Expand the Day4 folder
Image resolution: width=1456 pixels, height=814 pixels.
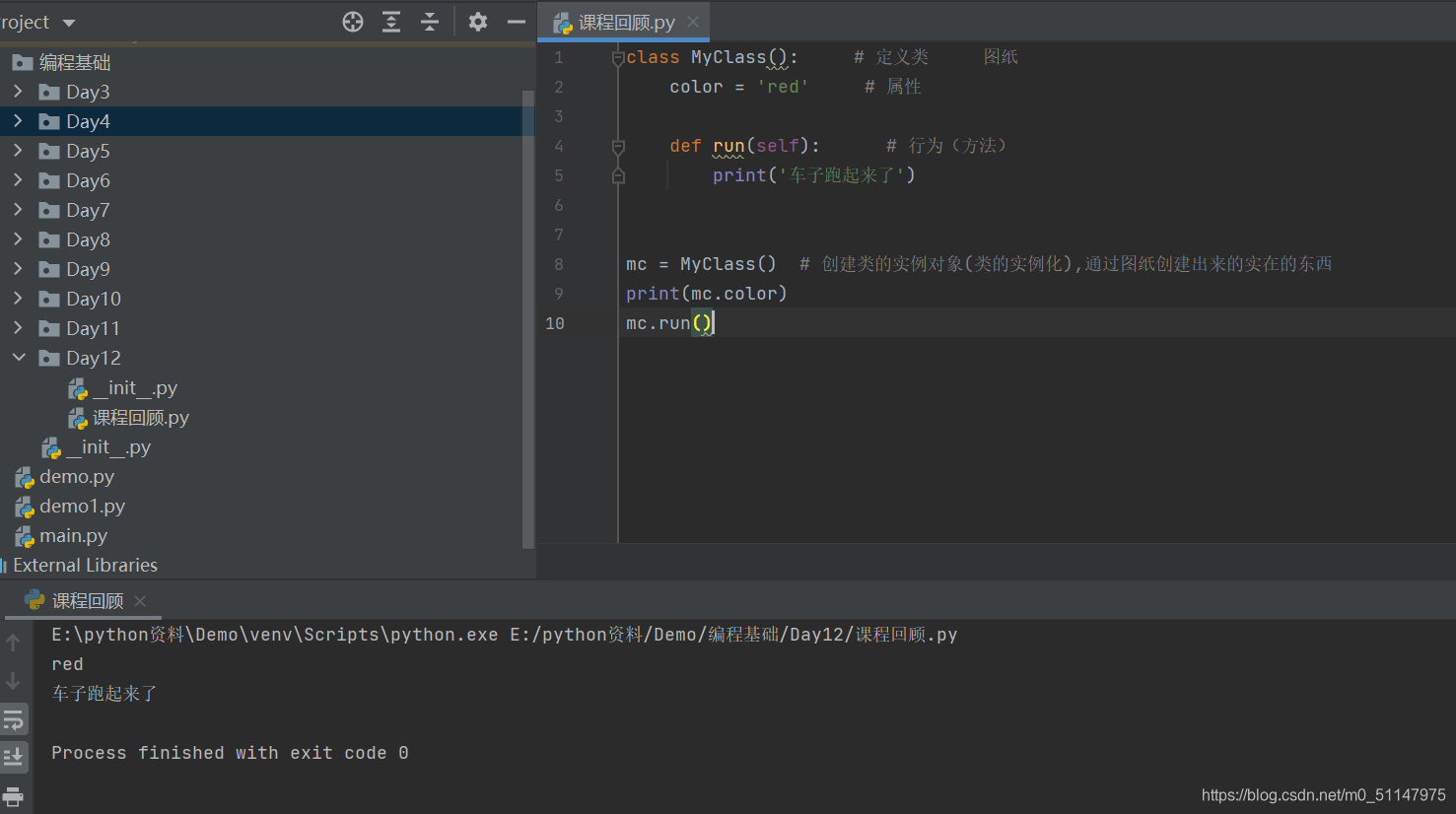[18, 120]
